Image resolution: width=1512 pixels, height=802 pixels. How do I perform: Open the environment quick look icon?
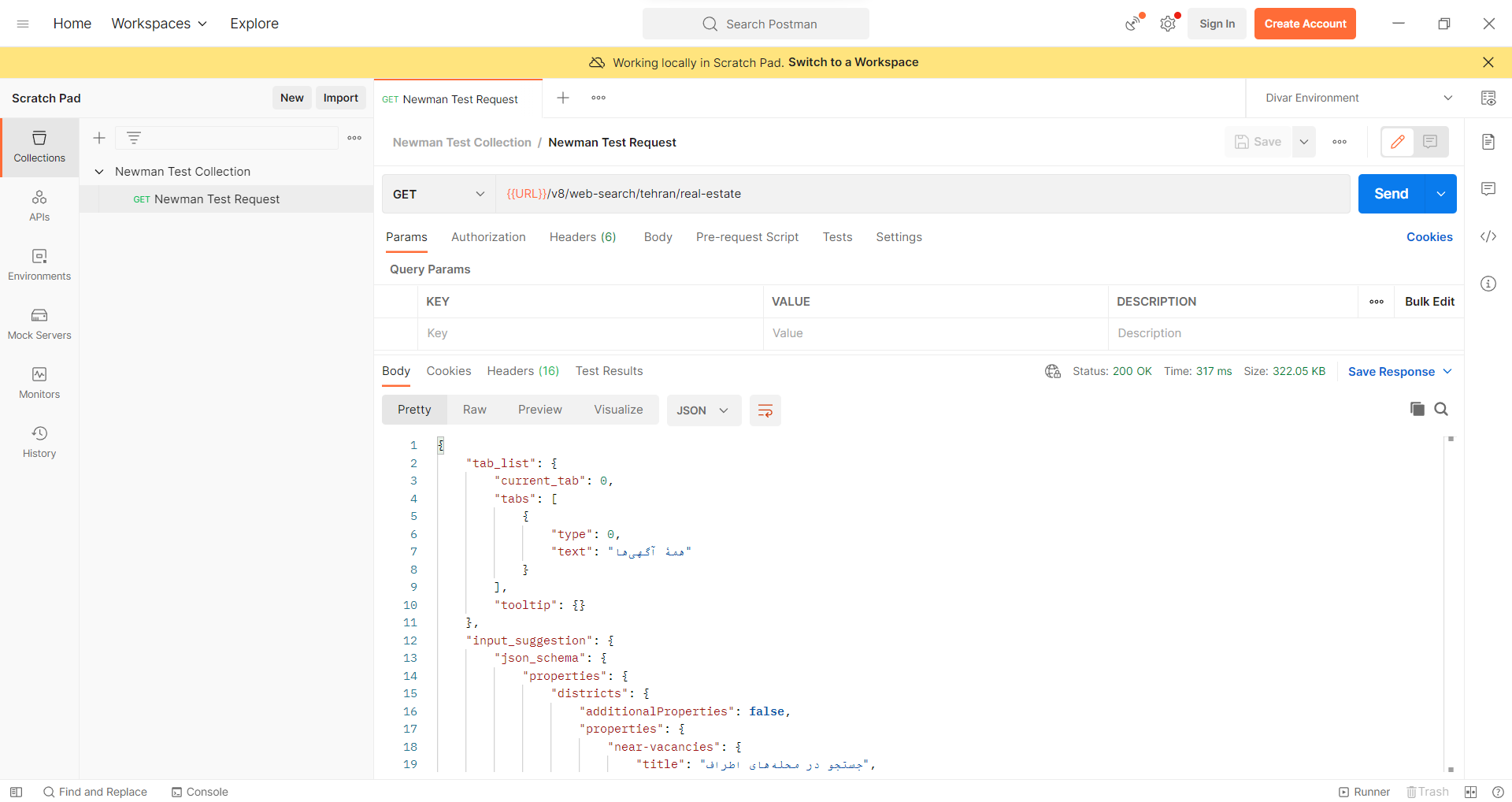click(1488, 98)
